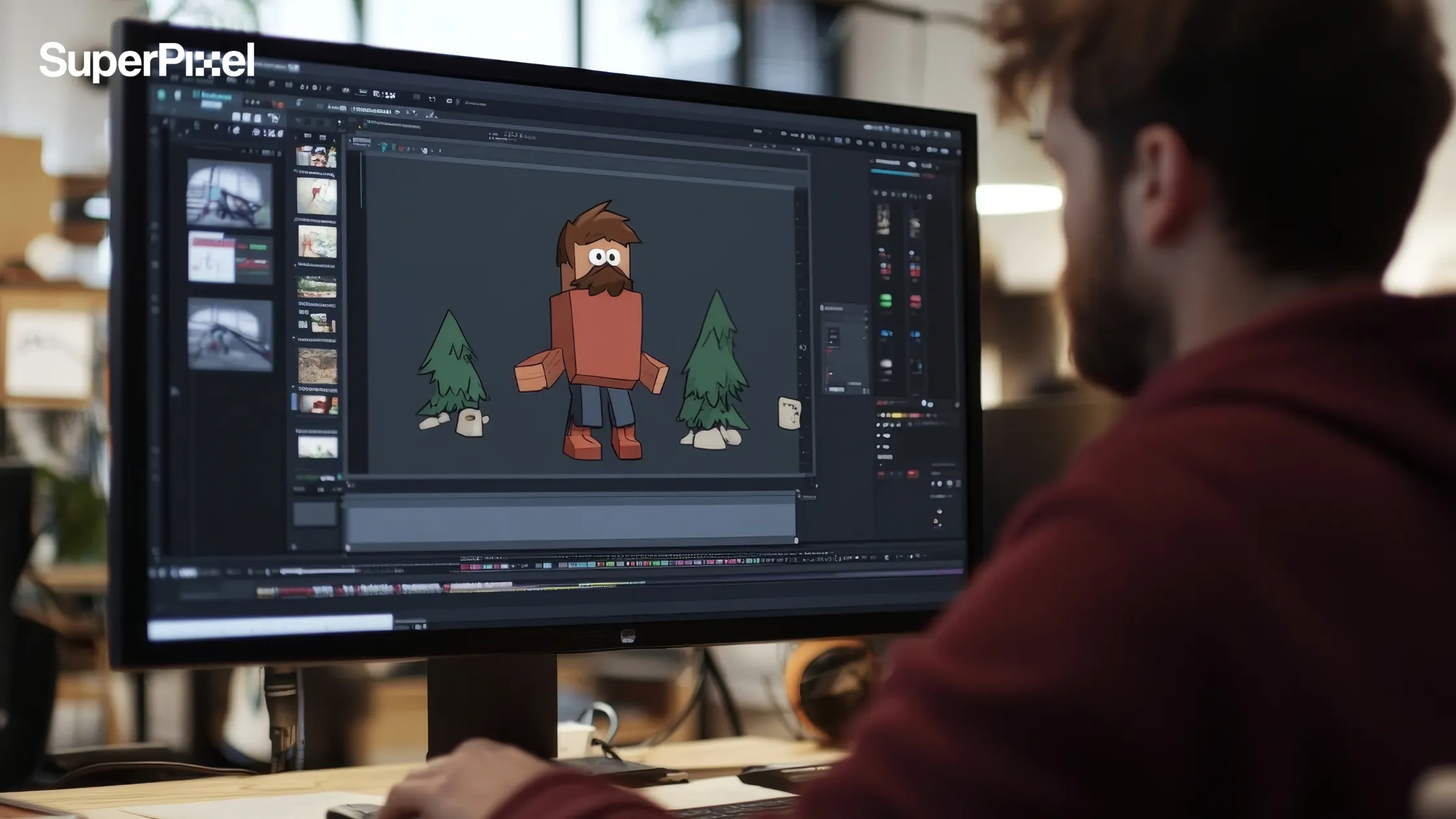Viewport: 1456px width, 819px height.
Task: Choose the green forest asset thumbnail
Action: click(x=317, y=287)
